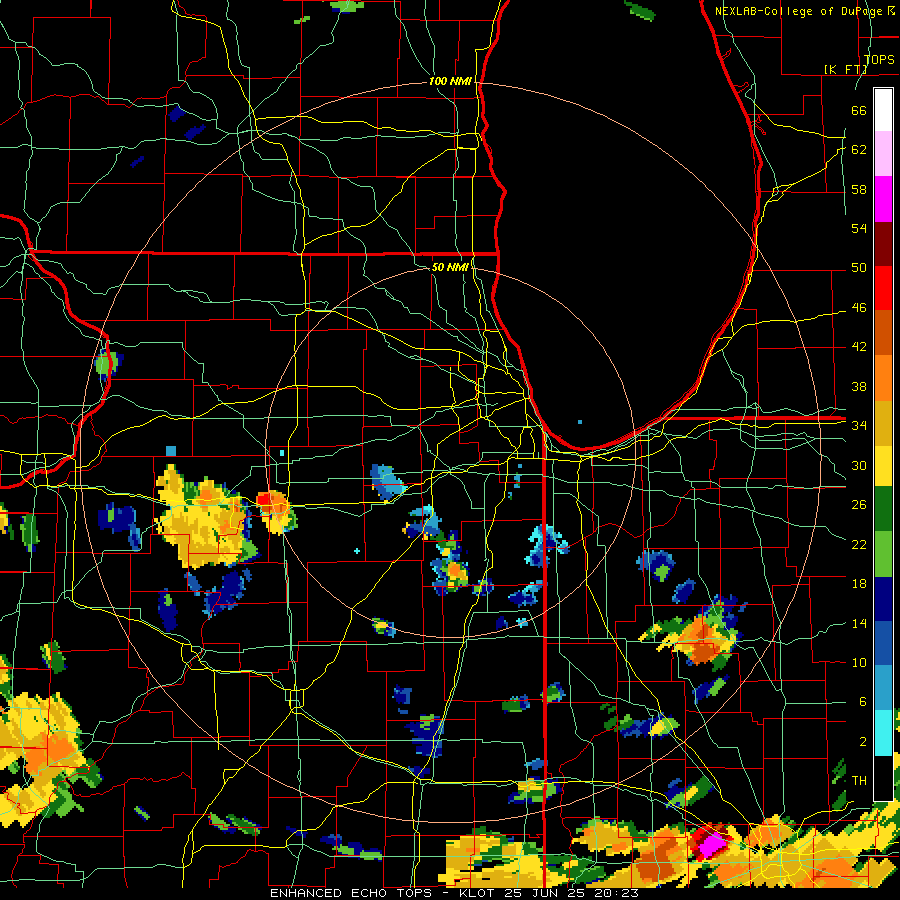Click the 'ENHANCED ECHO TOPS - KLOT' caption
The image size is (900, 900).
tap(362, 893)
